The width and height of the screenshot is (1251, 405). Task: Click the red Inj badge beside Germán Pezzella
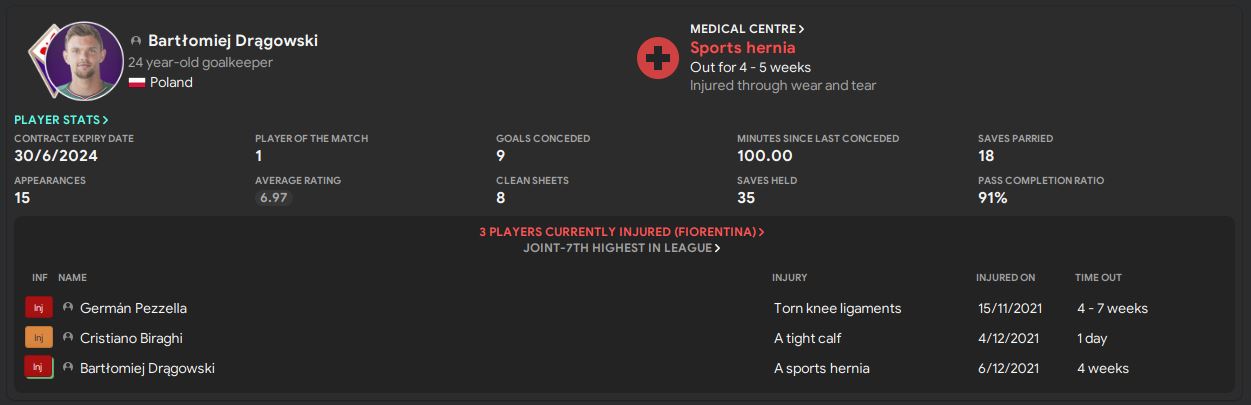[x=38, y=308]
